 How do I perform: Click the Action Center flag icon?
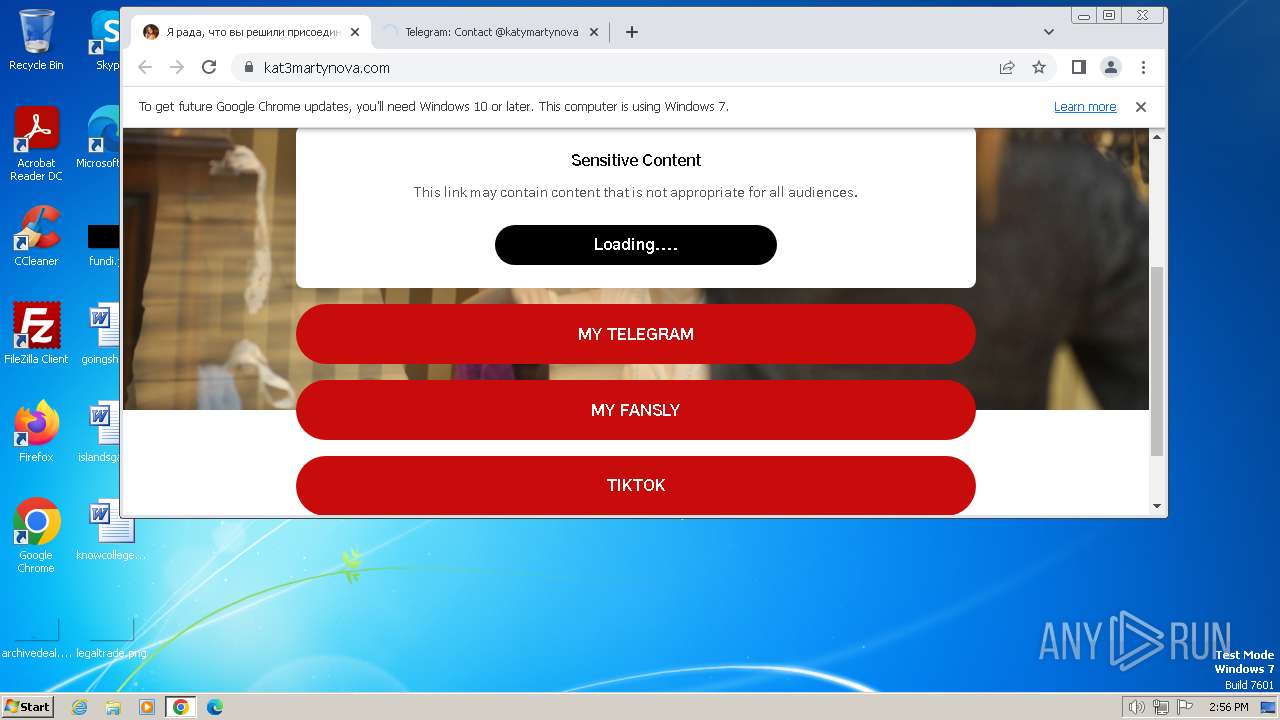pos(1185,707)
